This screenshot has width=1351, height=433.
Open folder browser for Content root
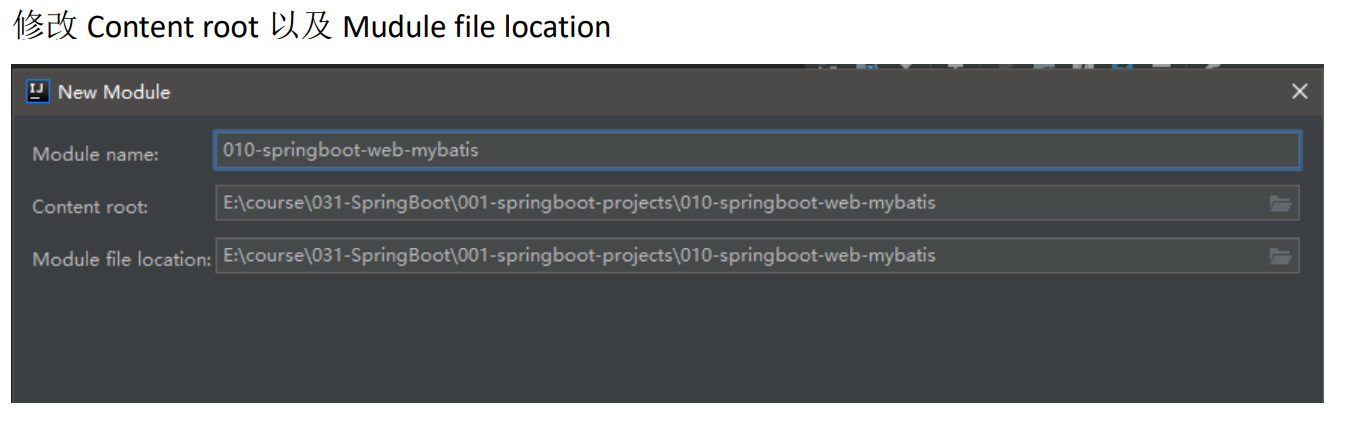click(x=1280, y=204)
